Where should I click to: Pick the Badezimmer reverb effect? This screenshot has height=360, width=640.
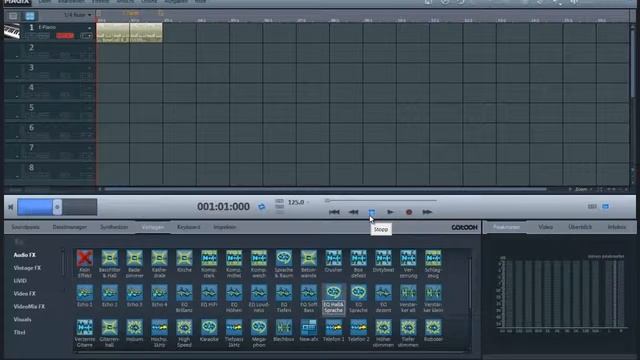pos(134,258)
